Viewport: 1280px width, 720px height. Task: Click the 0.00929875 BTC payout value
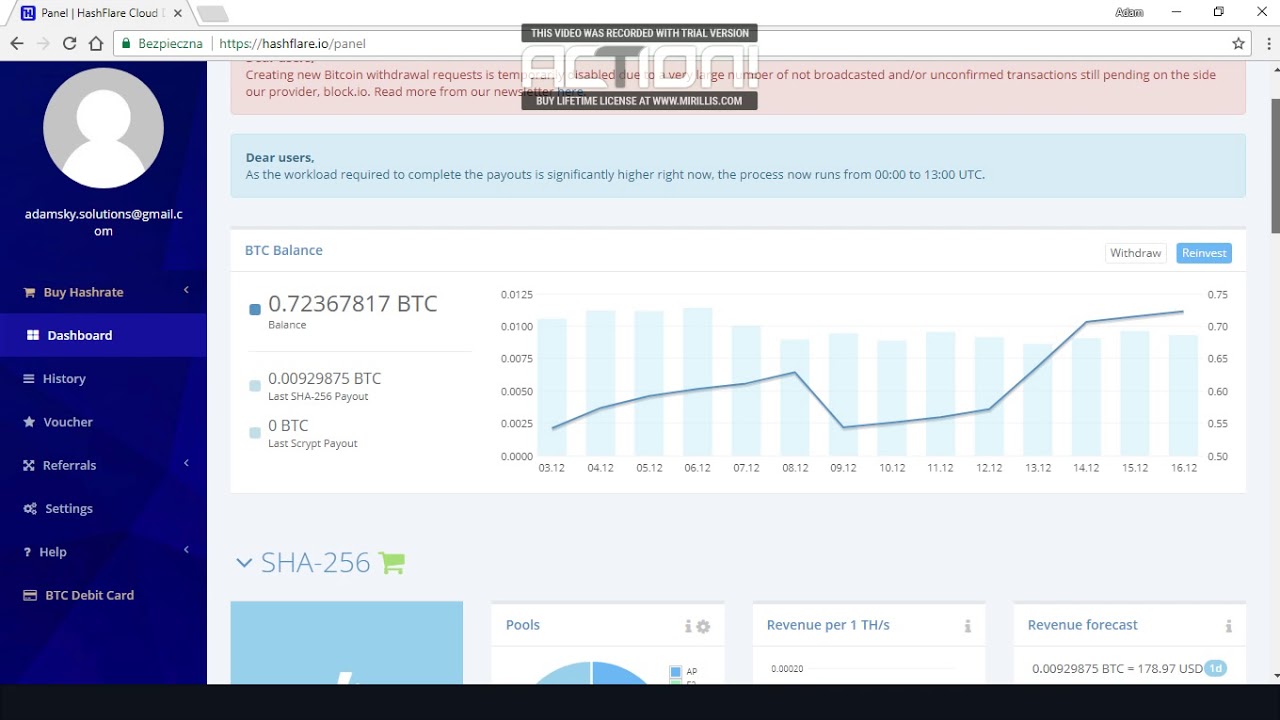(325, 379)
